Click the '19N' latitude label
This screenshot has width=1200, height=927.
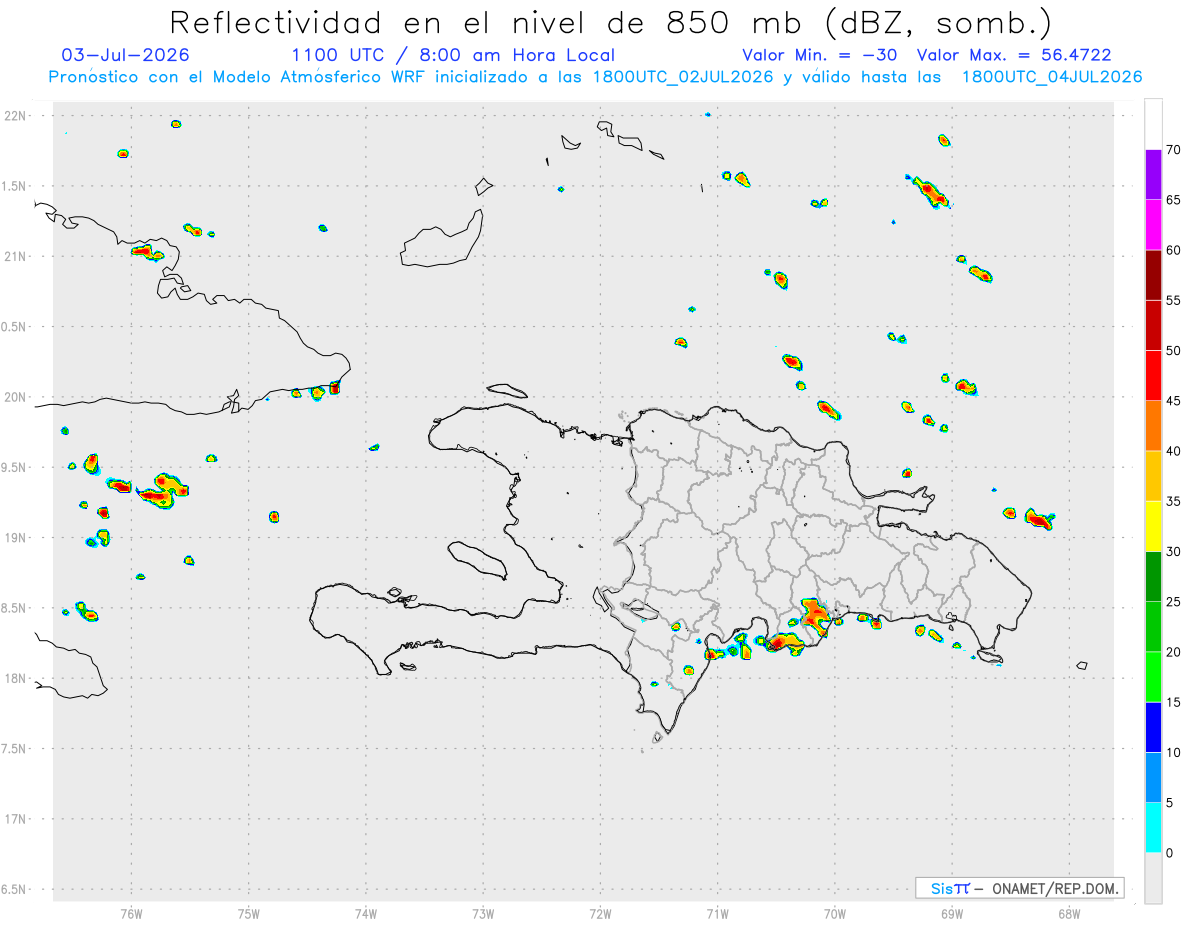(x=16, y=537)
